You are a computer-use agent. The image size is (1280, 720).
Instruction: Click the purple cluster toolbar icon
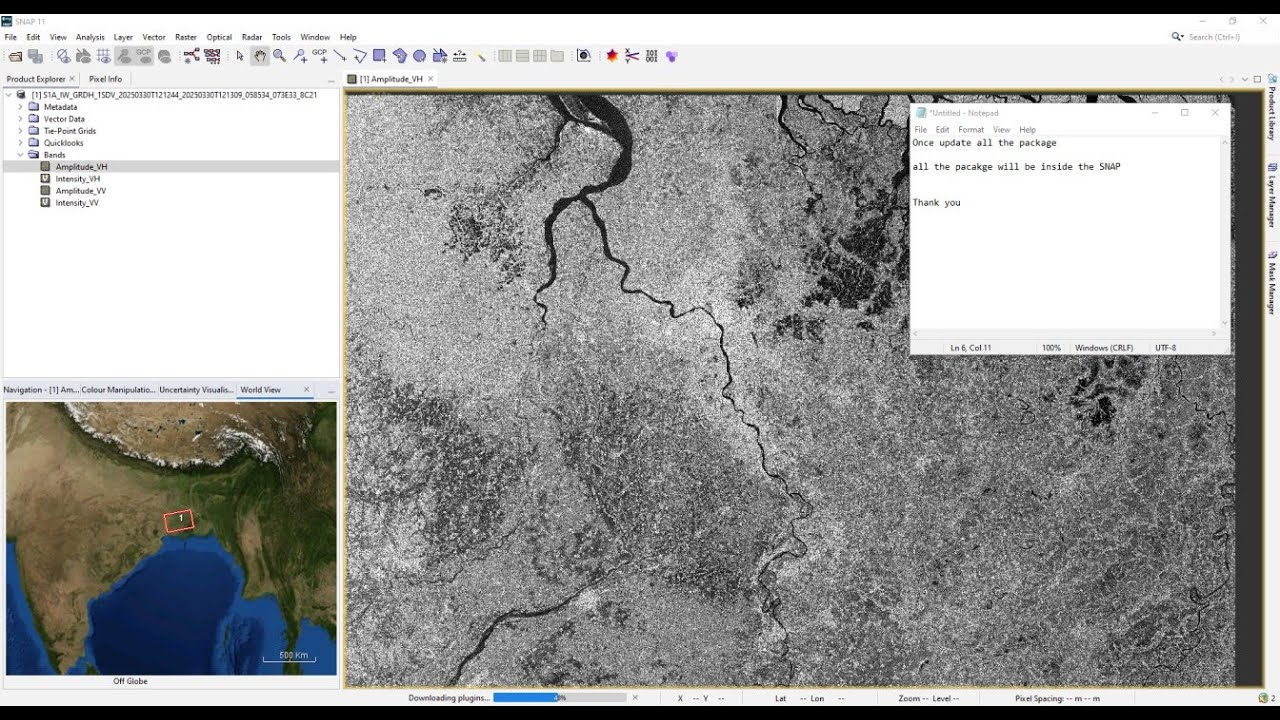671,56
